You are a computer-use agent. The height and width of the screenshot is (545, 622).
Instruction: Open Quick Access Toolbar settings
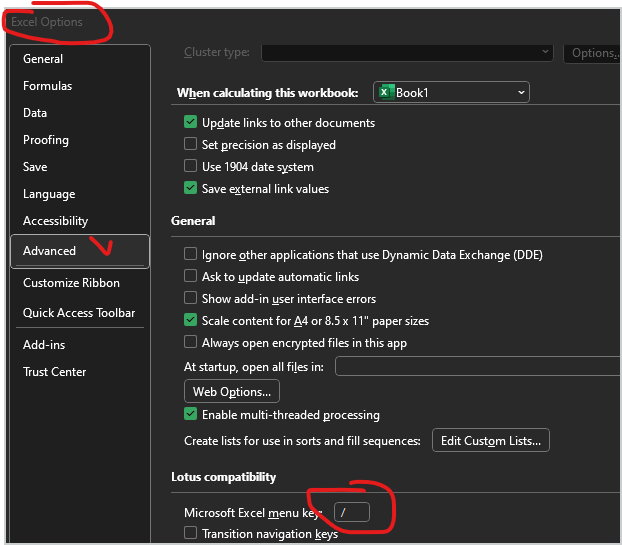(79, 313)
